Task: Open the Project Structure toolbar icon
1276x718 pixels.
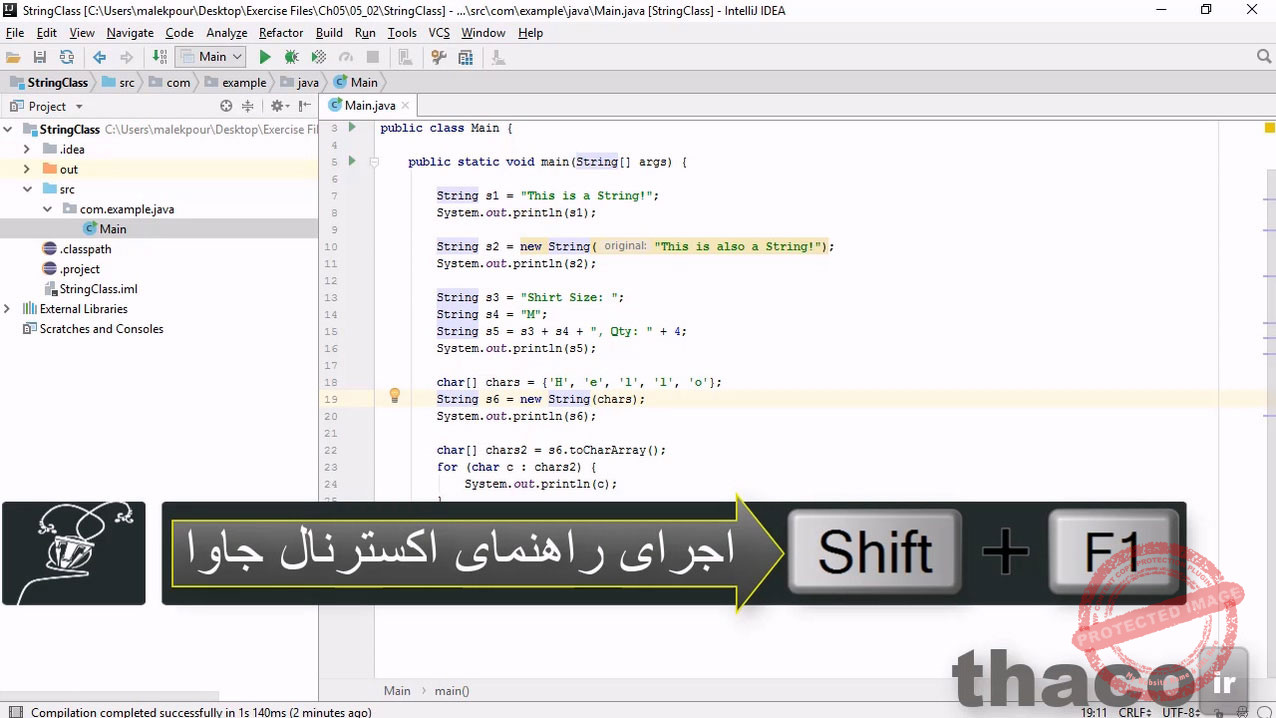Action: [466, 58]
